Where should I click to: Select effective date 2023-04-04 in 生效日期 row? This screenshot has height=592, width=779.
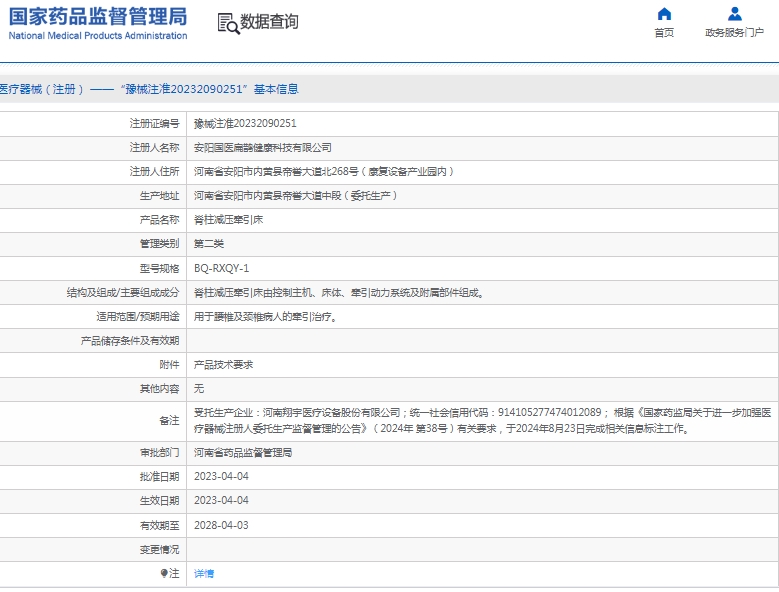pyautogui.click(x=221, y=501)
